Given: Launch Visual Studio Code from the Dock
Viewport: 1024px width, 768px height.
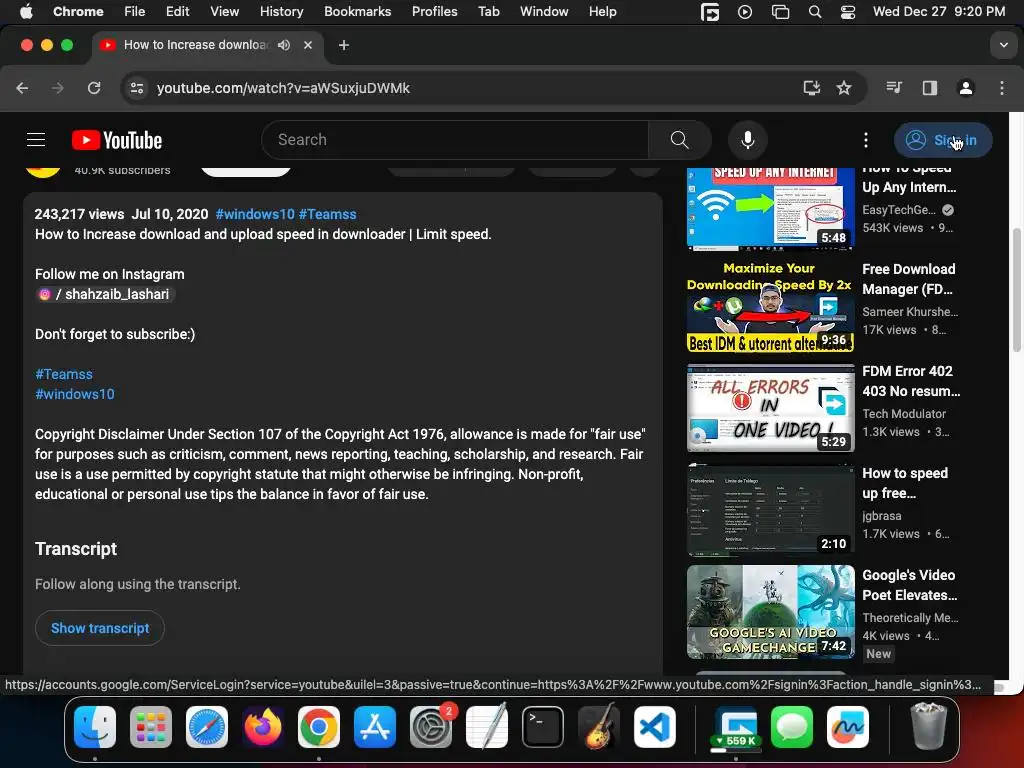Looking at the screenshot, I should click(x=654, y=727).
